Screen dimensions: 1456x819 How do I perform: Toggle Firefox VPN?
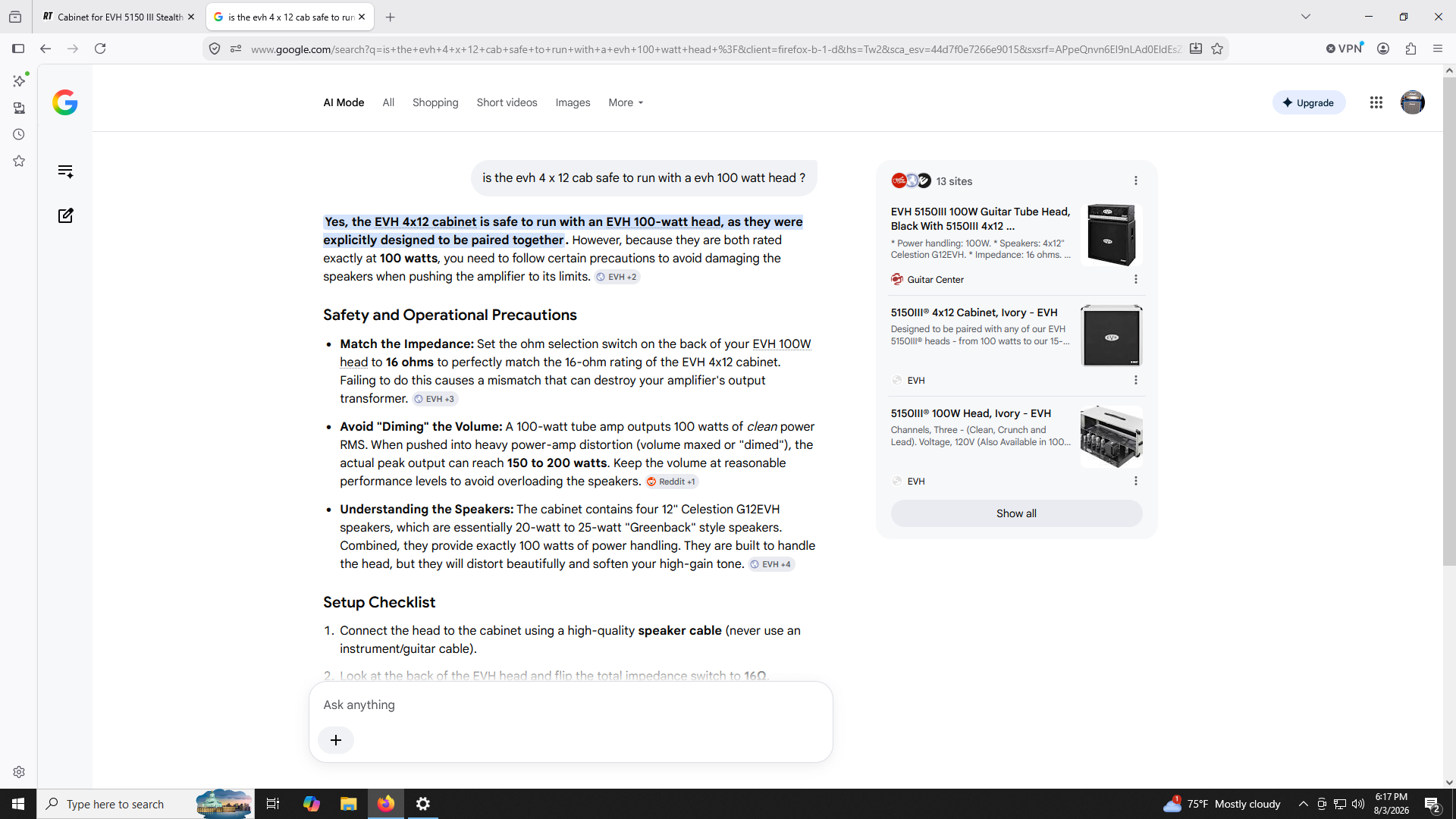pyautogui.click(x=1345, y=49)
